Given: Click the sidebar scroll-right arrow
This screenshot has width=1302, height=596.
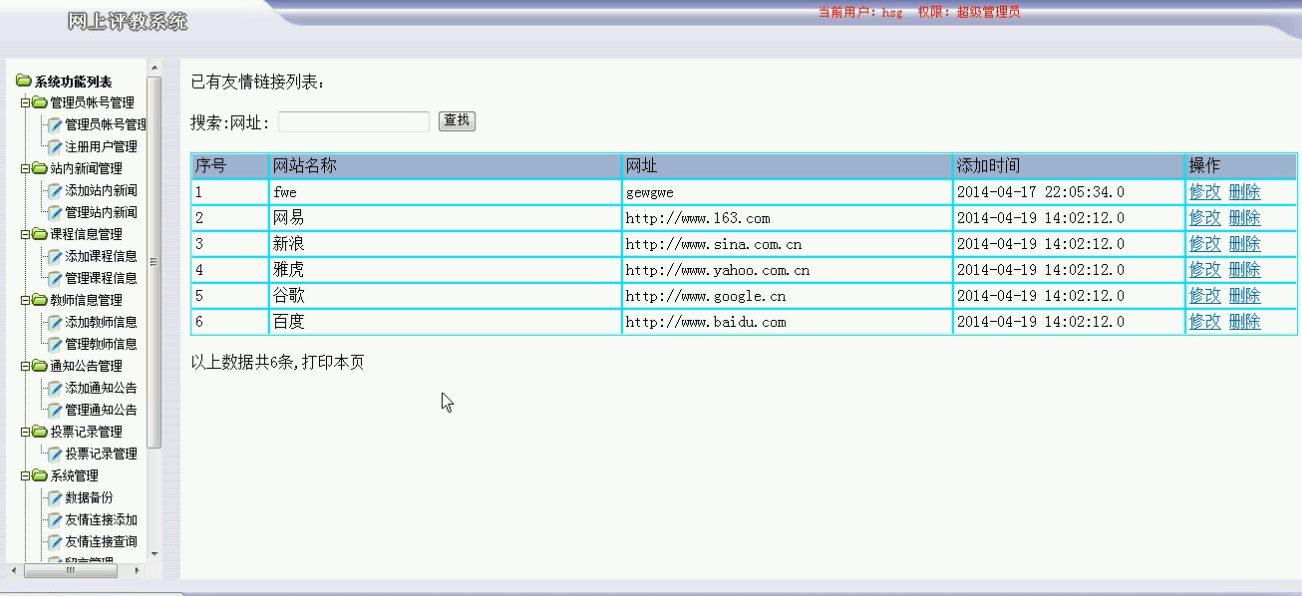Looking at the screenshot, I should coord(138,570).
